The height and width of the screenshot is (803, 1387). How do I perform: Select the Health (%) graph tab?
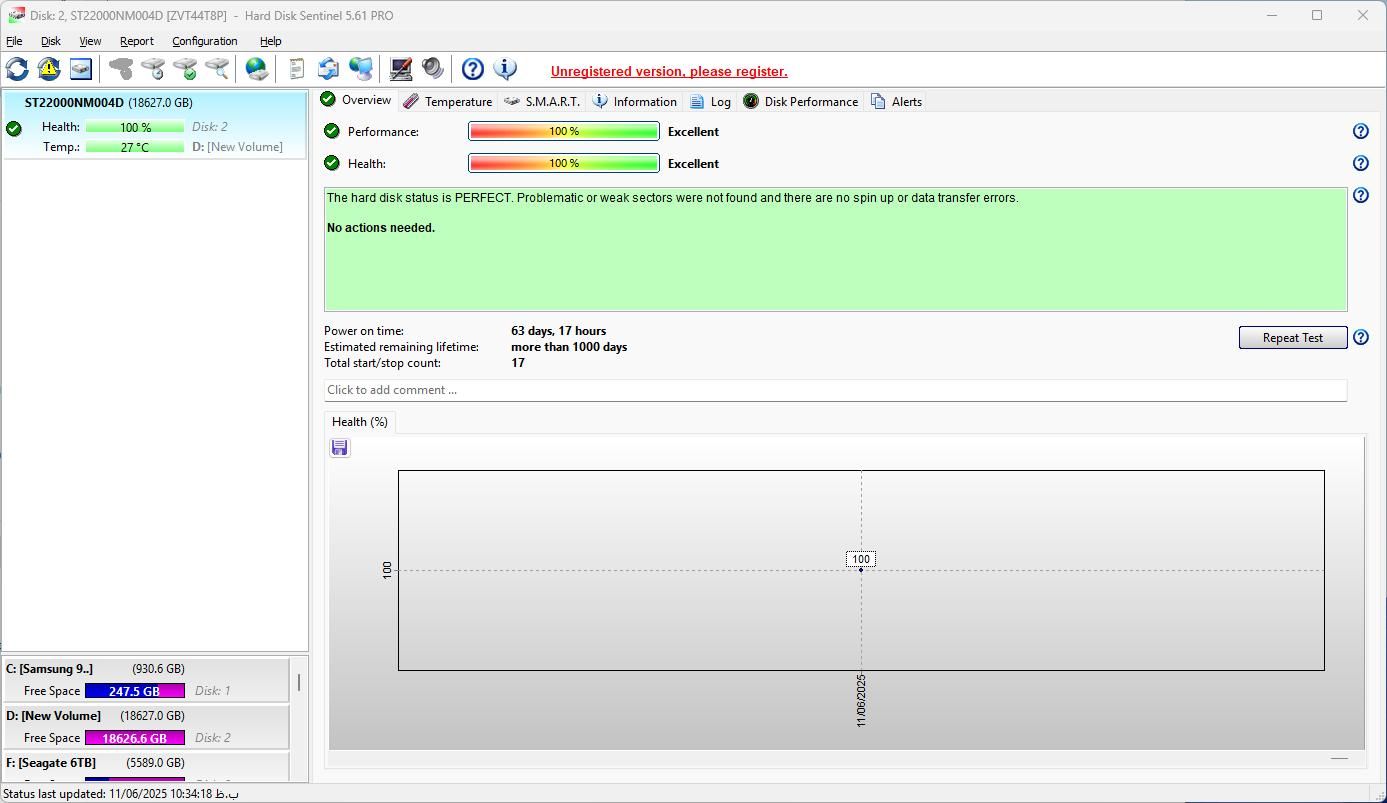[360, 422]
